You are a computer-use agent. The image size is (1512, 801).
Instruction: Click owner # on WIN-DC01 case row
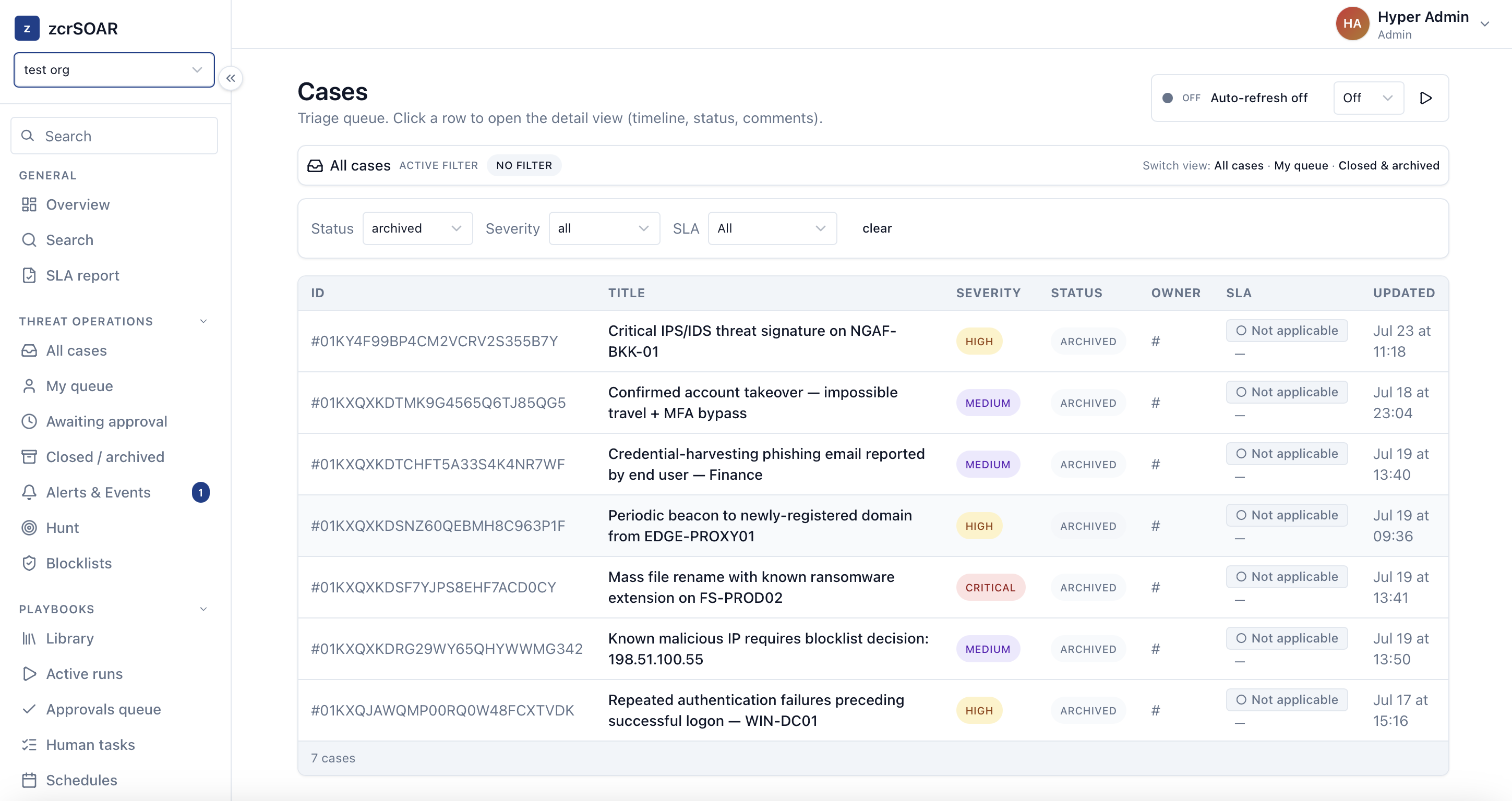click(1156, 710)
